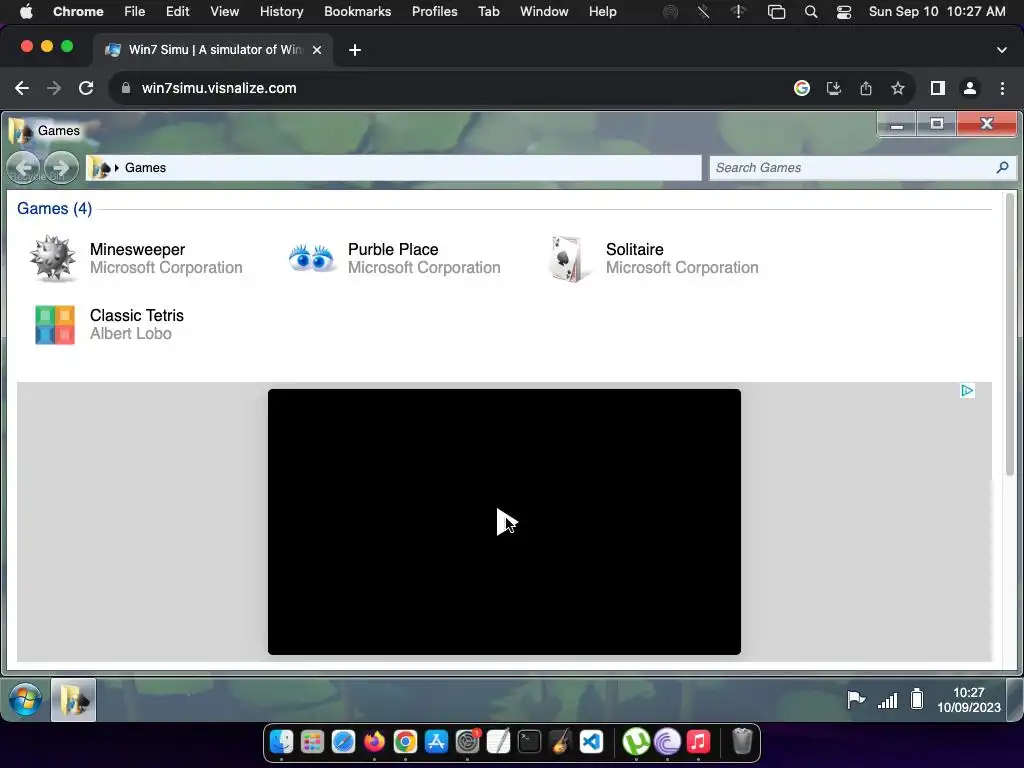Viewport: 1024px width, 768px height.
Task: Click the install app icon in address bar
Action: [x=834, y=88]
